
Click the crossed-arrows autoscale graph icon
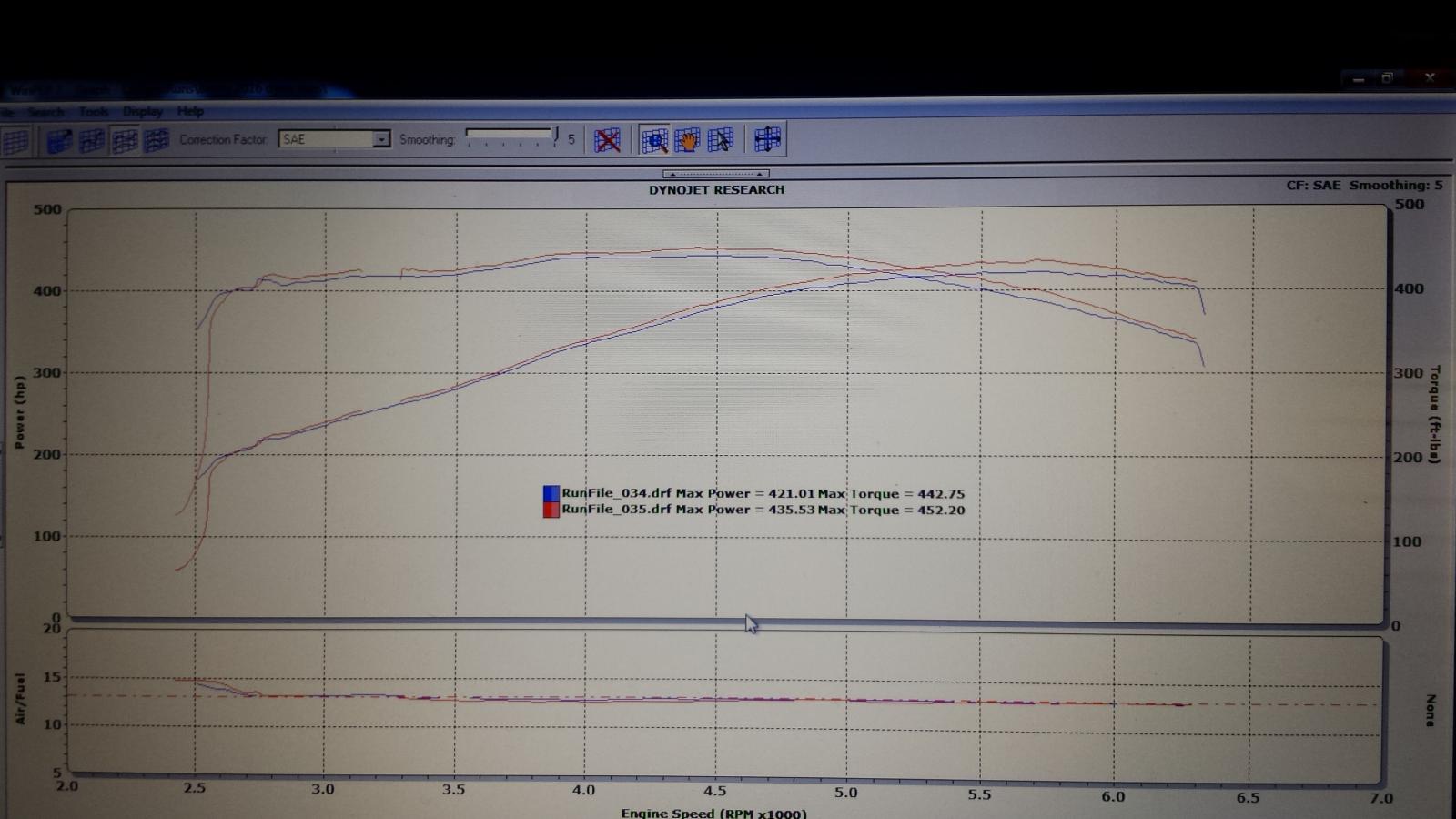767,139
